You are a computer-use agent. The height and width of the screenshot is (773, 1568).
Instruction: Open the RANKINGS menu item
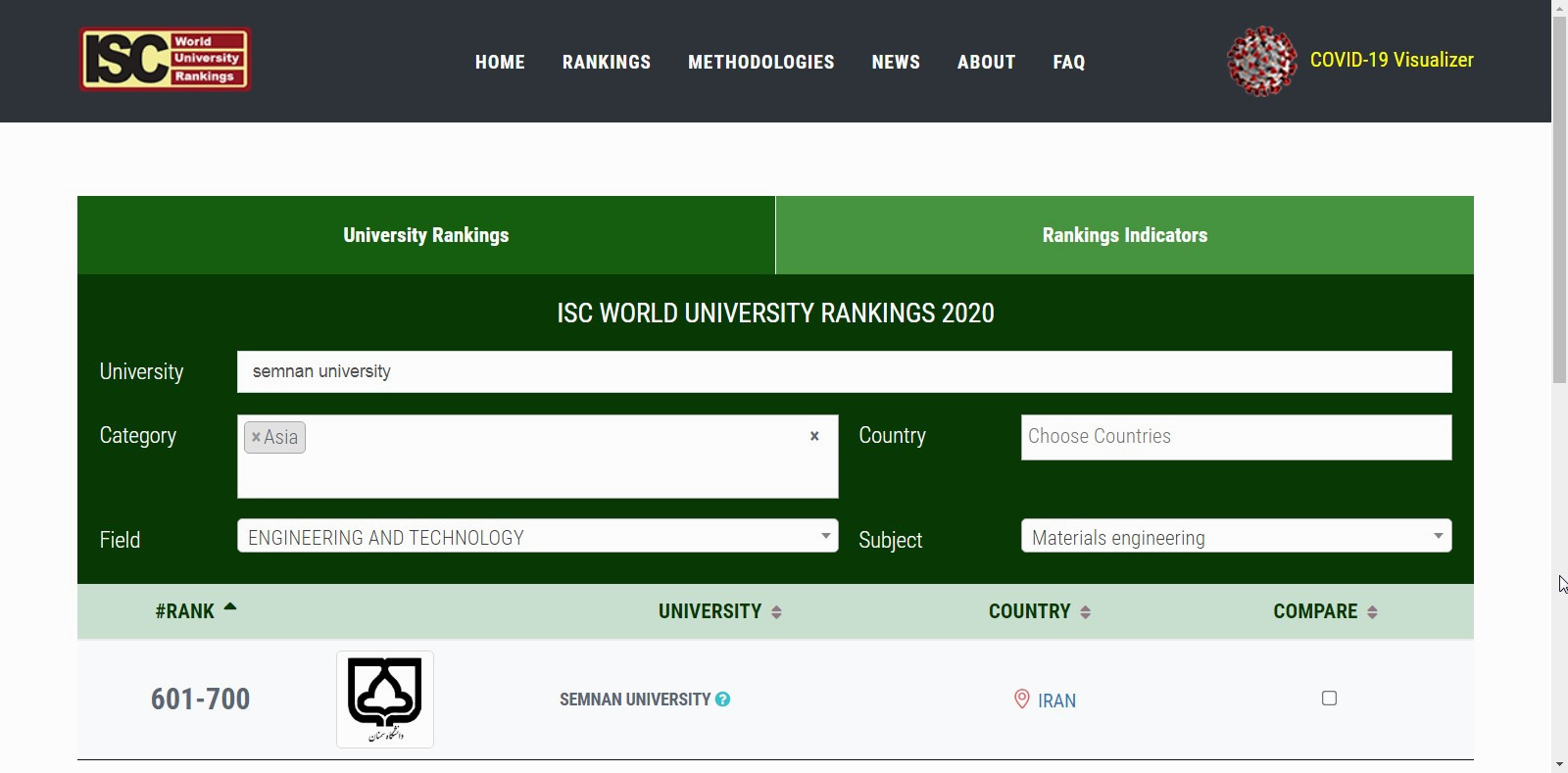pos(607,62)
